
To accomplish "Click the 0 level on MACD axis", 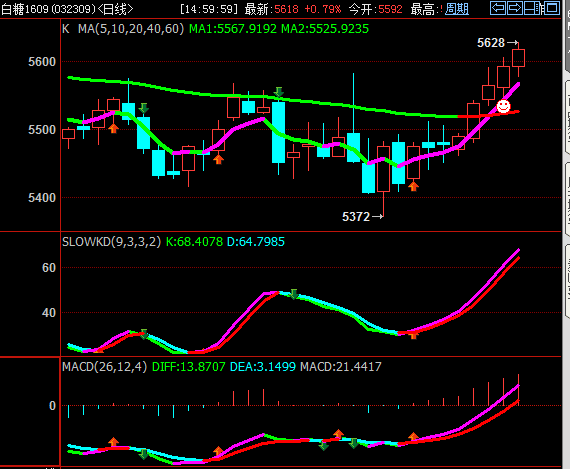I will pos(52,405).
